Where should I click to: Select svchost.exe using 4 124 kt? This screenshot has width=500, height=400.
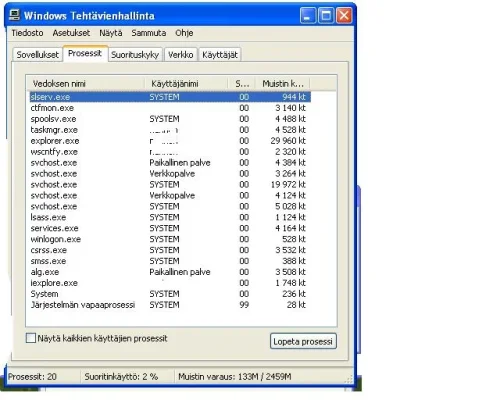click(x=170, y=196)
